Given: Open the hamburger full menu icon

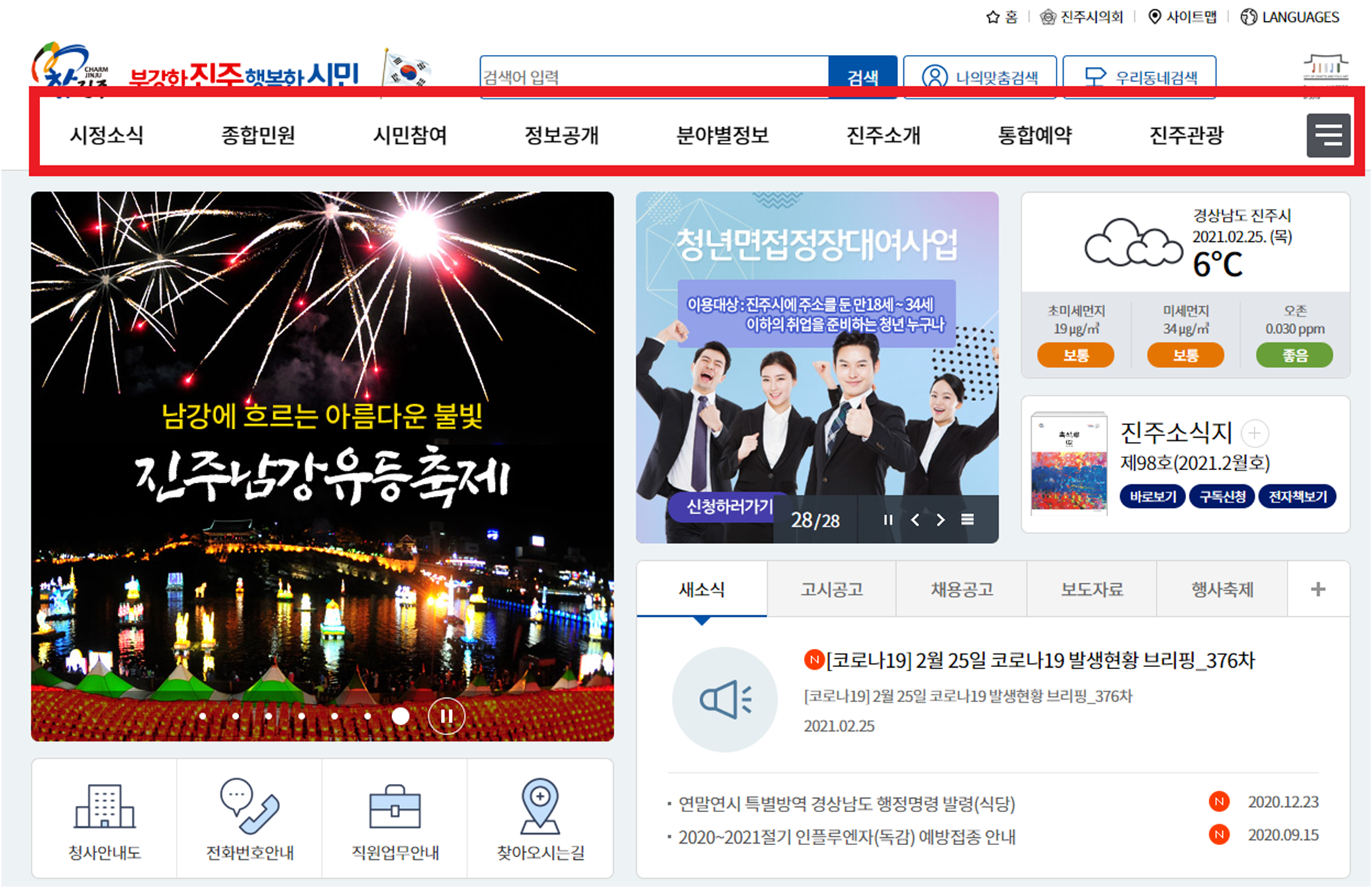Looking at the screenshot, I should click(x=1328, y=135).
